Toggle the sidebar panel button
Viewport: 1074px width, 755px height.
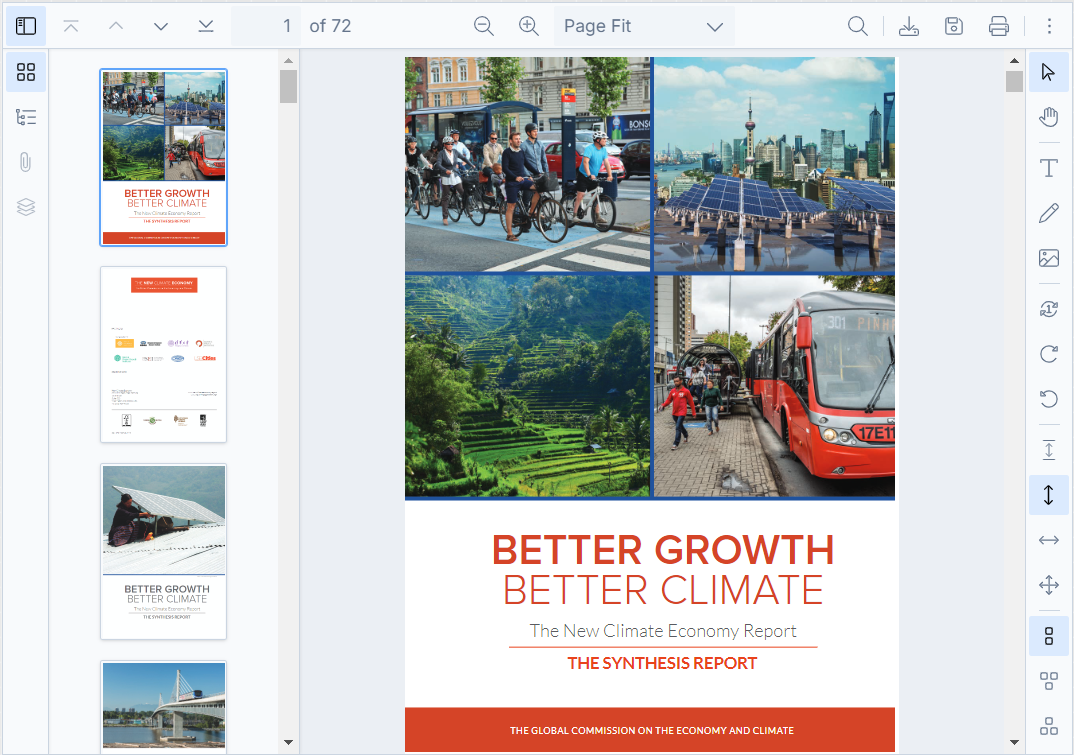point(26,26)
